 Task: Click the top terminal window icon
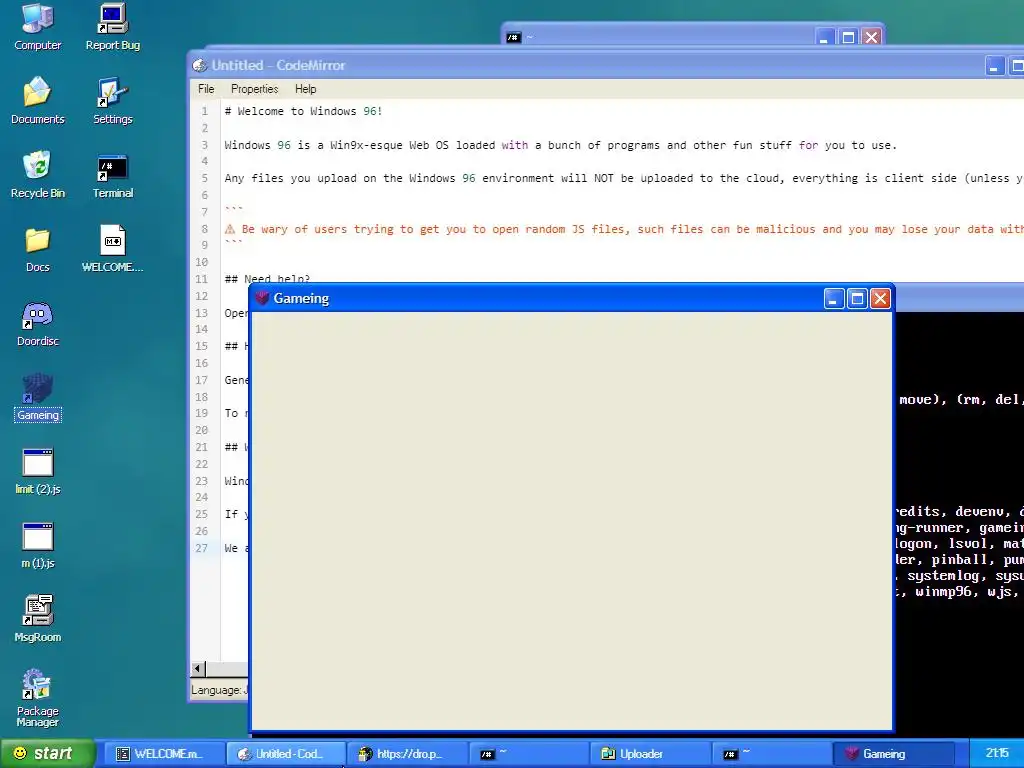[514, 38]
